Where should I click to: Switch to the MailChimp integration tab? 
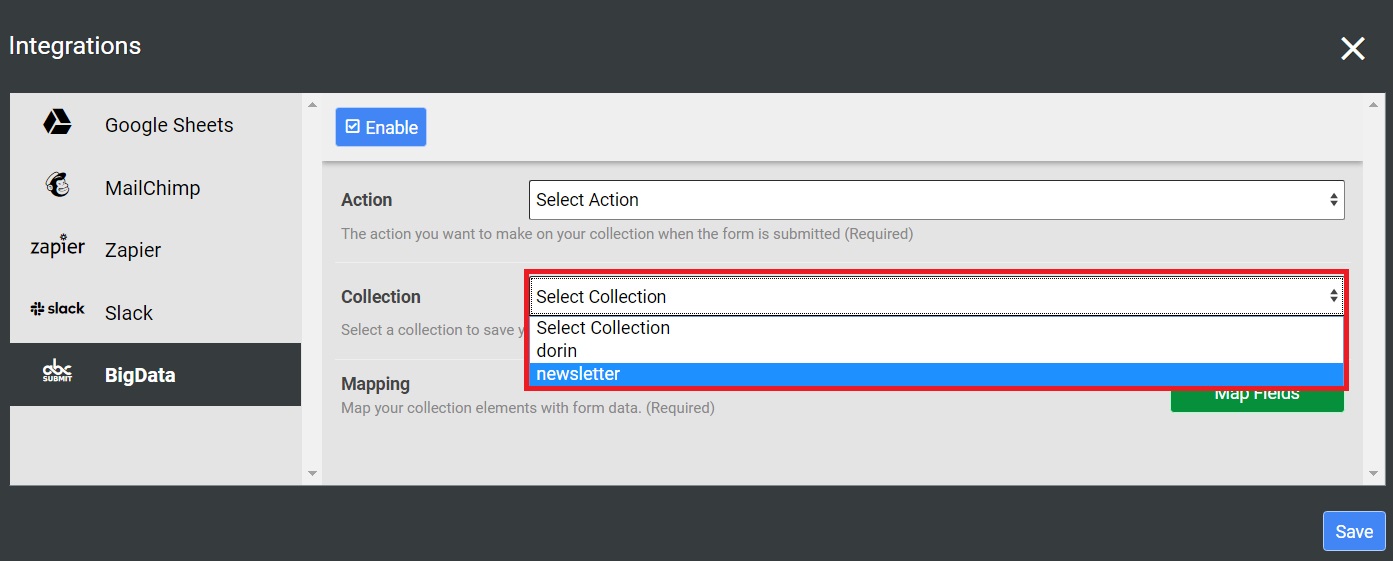pyautogui.click(x=152, y=188)
